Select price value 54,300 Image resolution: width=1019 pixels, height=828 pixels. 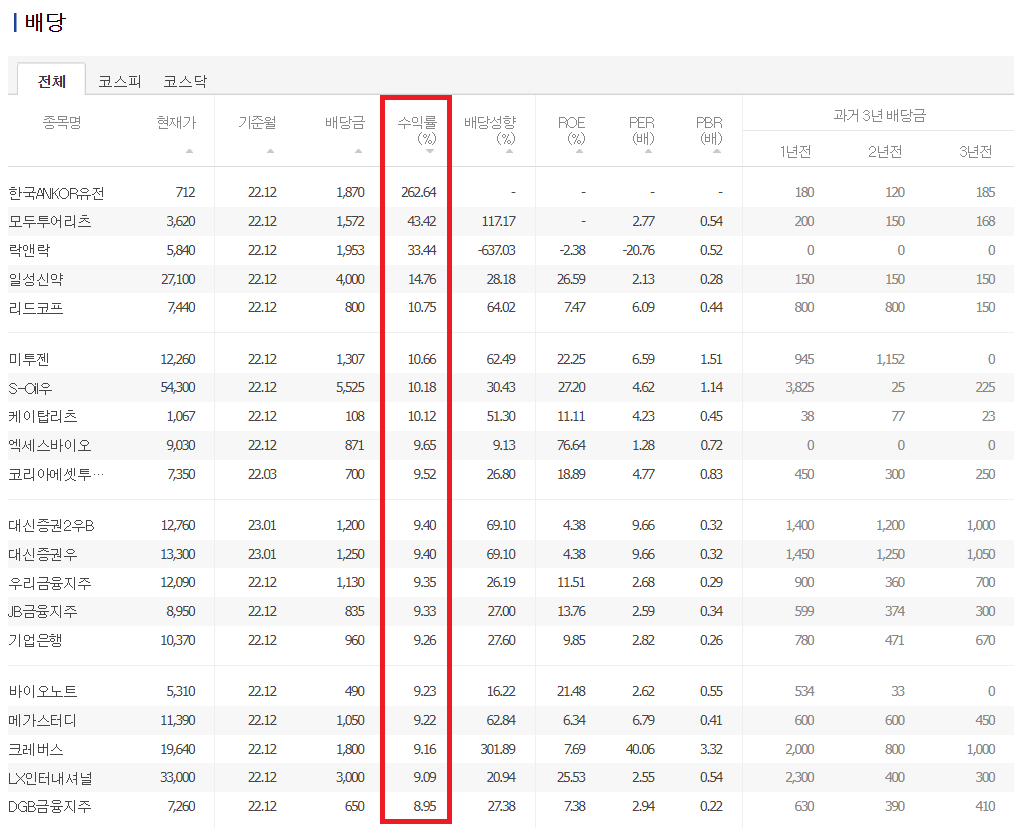(178, 387)
